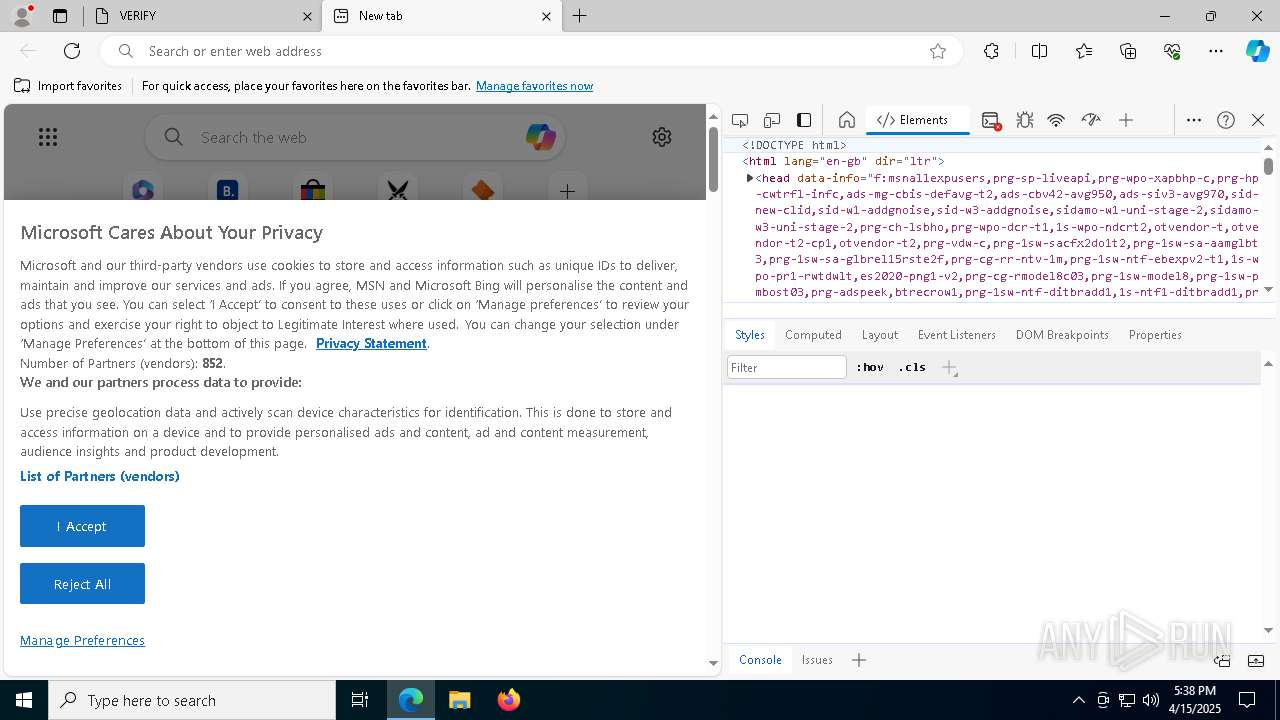Image resolution: width=1280 pixels, height=720 pixels.
Task: Open the Edge profile avatar
Action: (22, 16)
